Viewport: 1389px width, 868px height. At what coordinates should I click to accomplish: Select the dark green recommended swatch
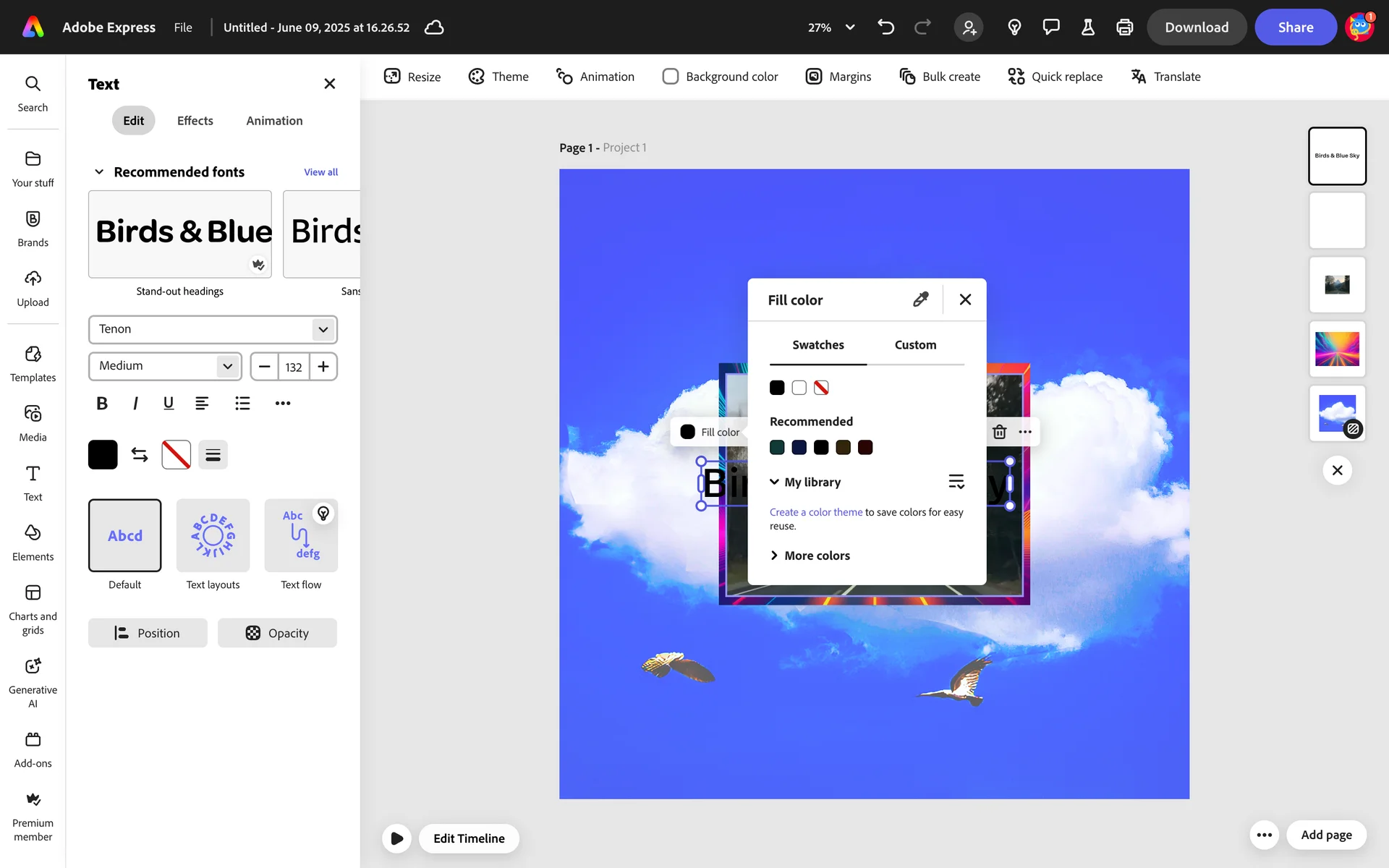(x=777, y=448)
